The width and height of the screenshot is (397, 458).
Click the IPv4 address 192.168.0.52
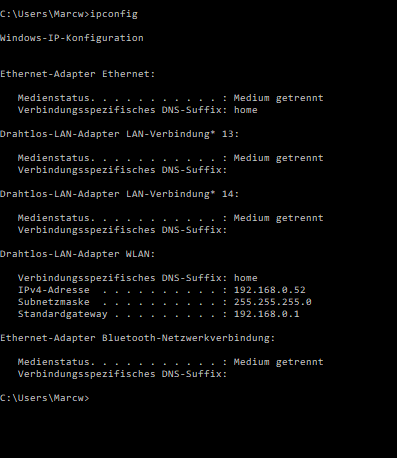pos(270,290)
